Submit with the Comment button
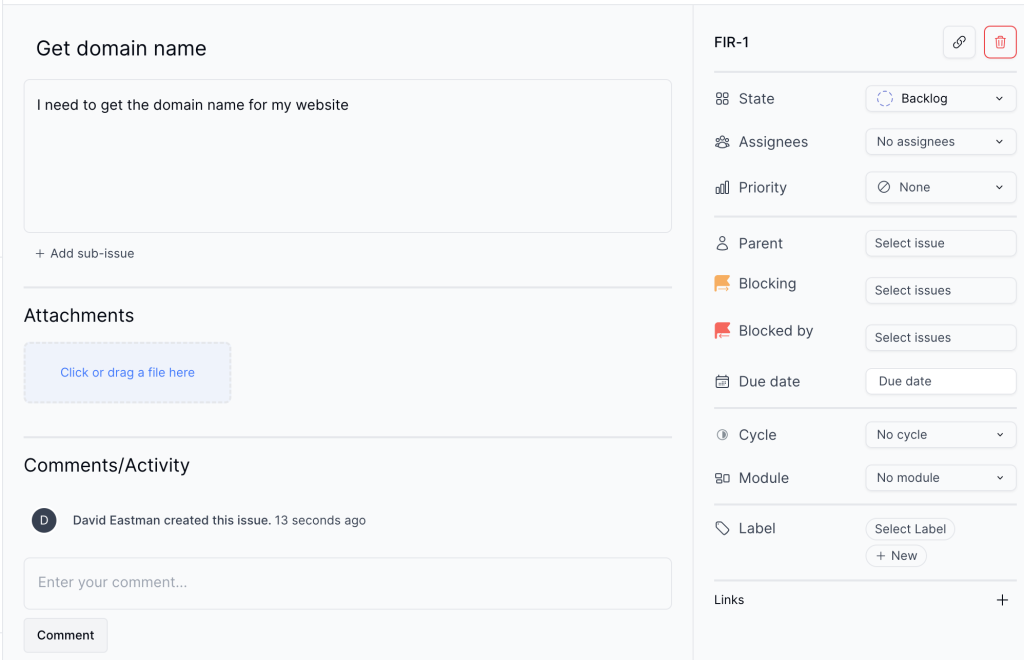The height and width of the screenshot is (660, 1024). point(65,635)
